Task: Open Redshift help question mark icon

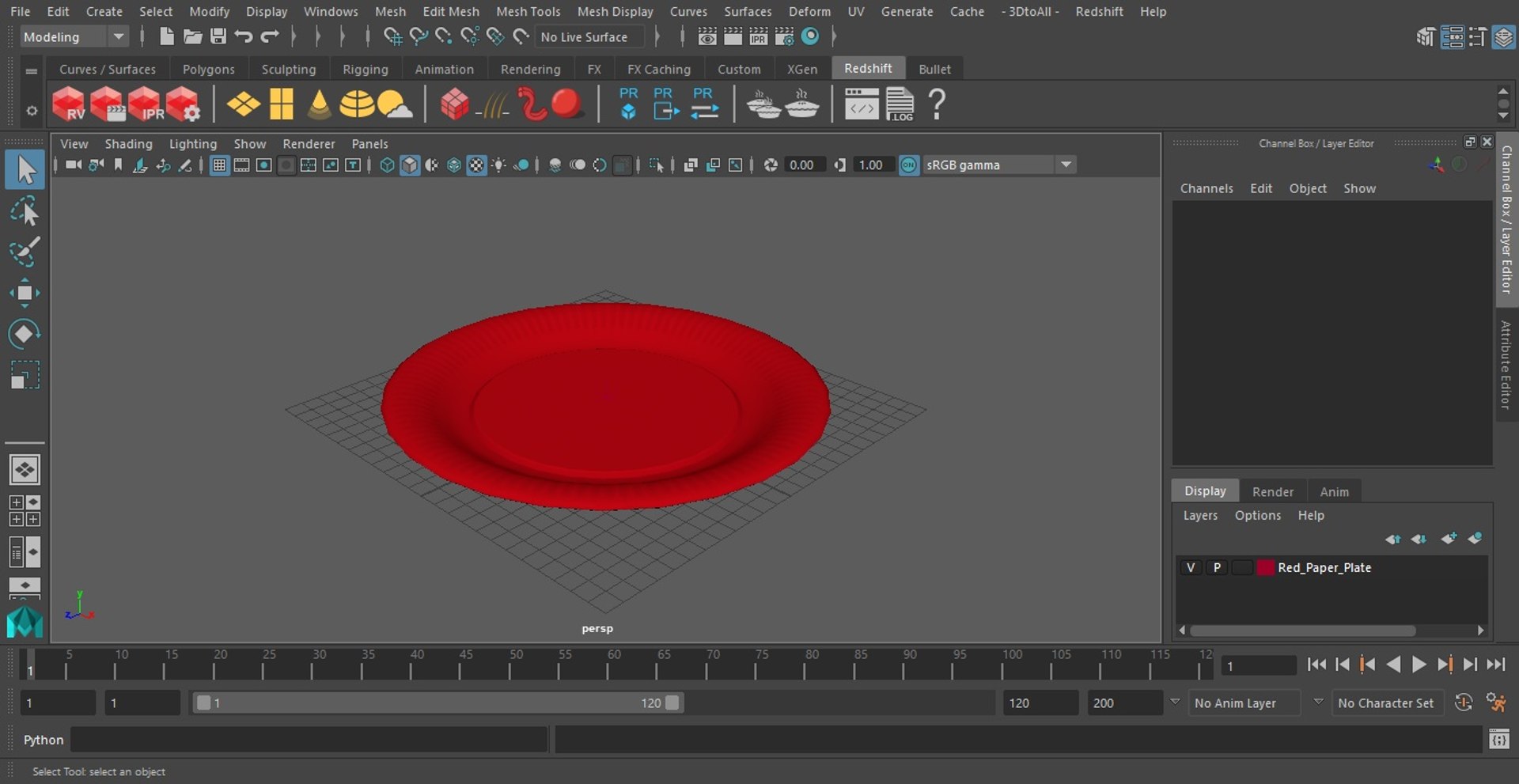Action: (x=937, y=104)
